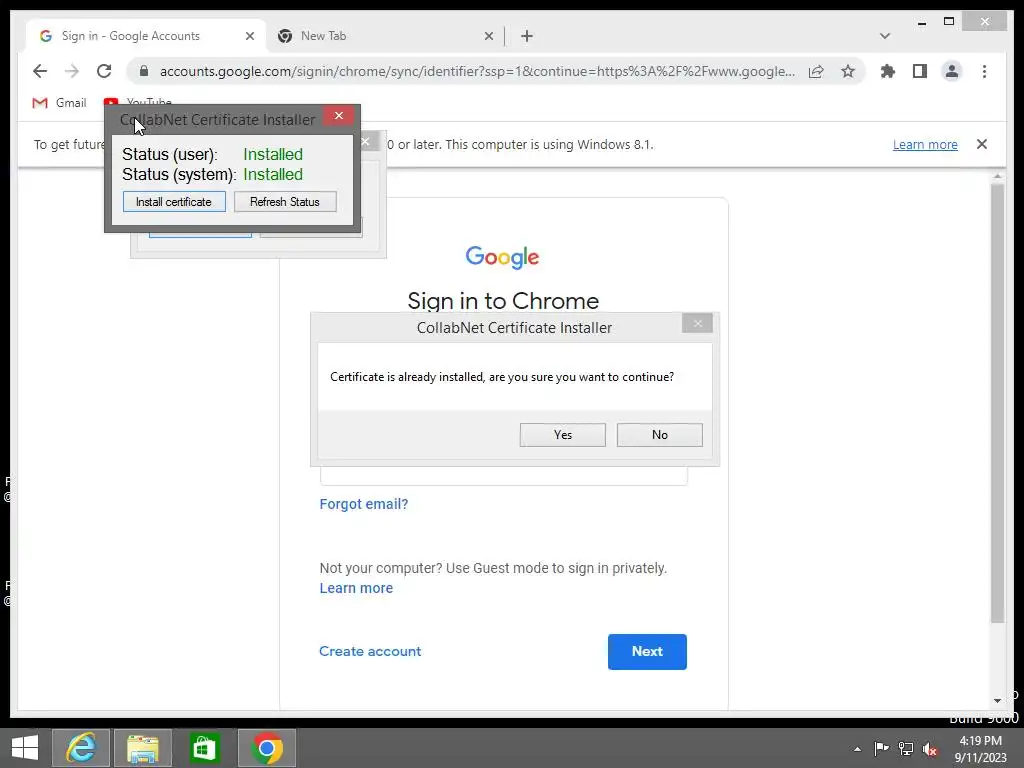1024x768 pixels.
Task: Click Create account link
Action: tap(370, 651)
